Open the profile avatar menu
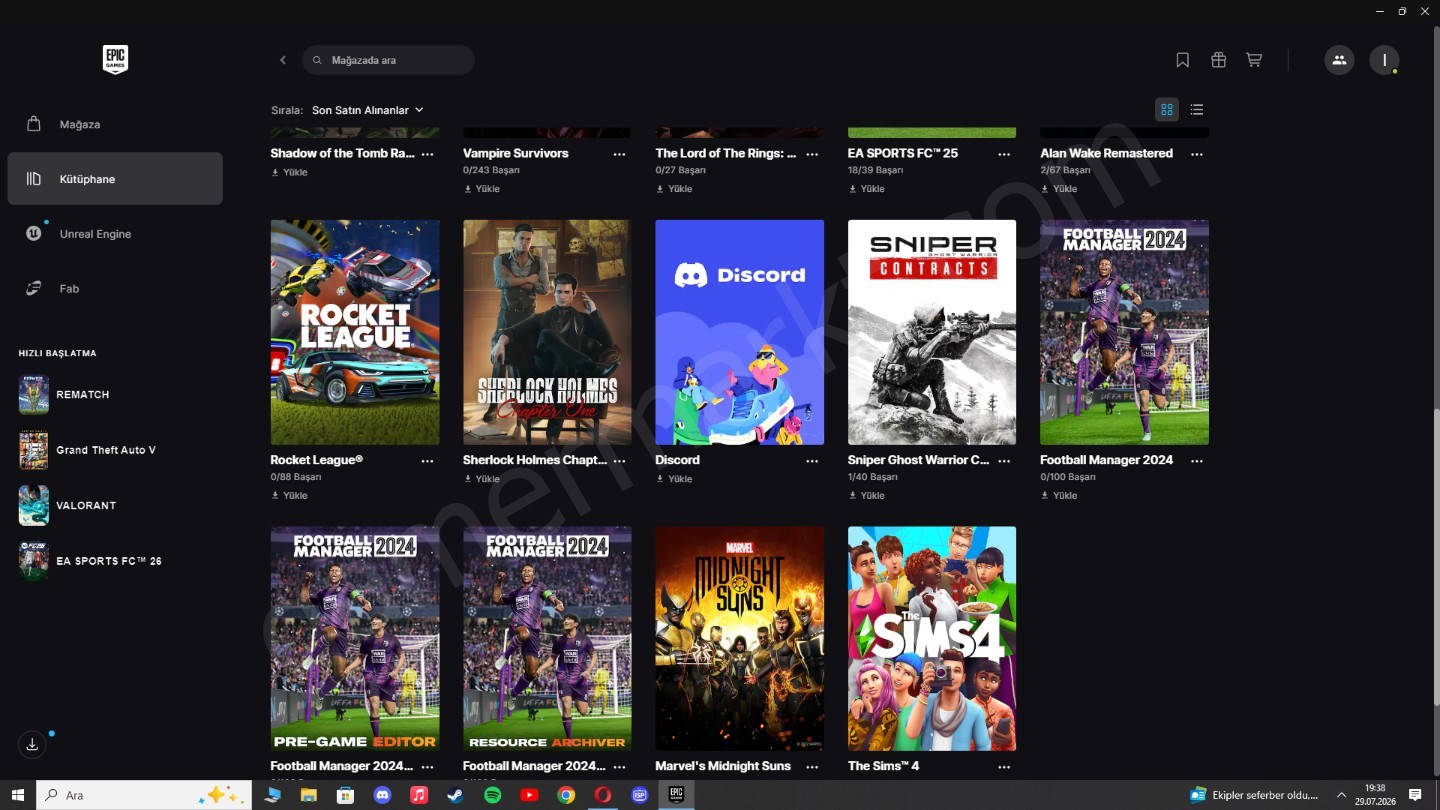 (1384, 60)
